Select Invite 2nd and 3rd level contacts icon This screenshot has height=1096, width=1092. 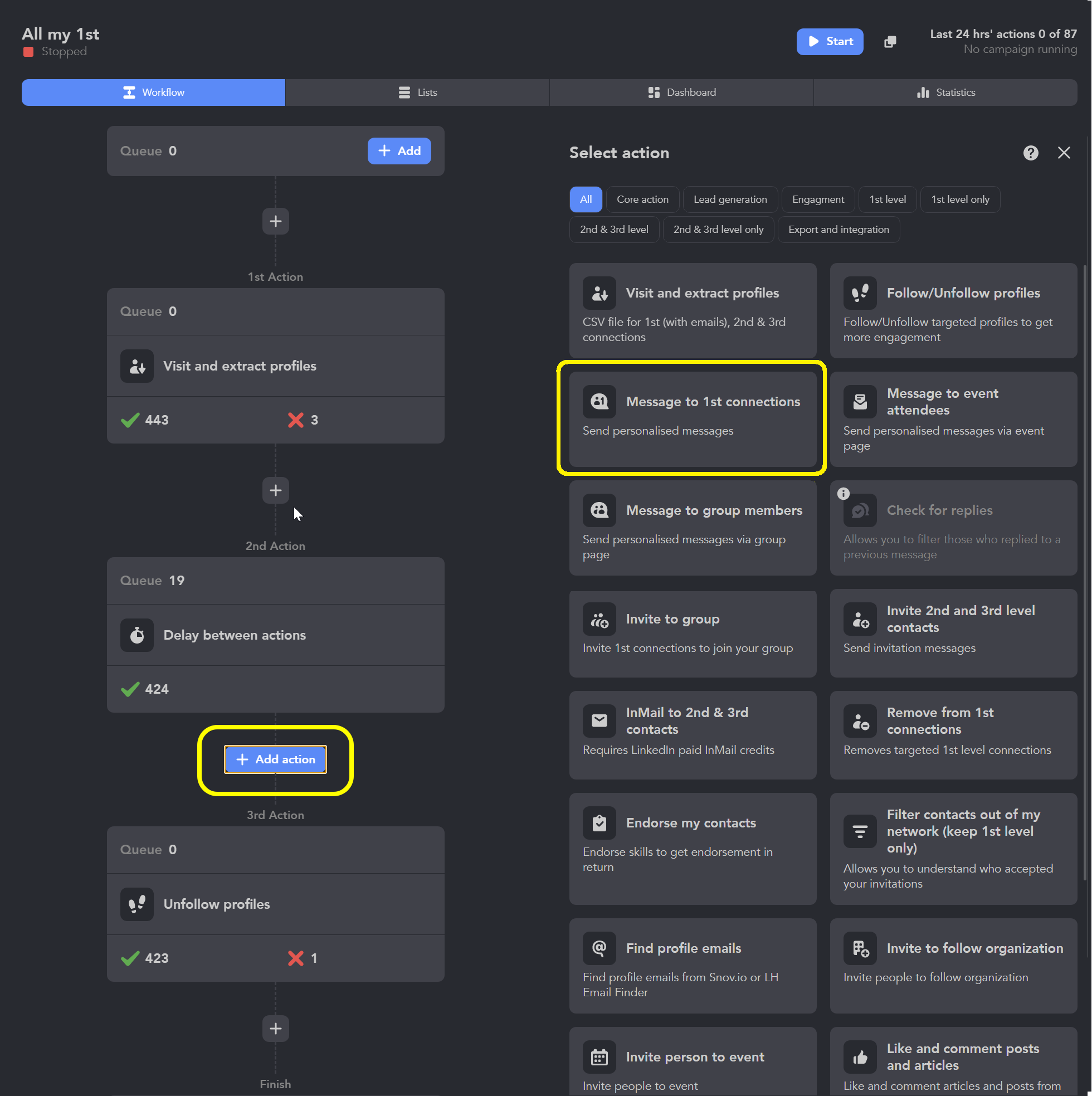[x=860, y=619]
